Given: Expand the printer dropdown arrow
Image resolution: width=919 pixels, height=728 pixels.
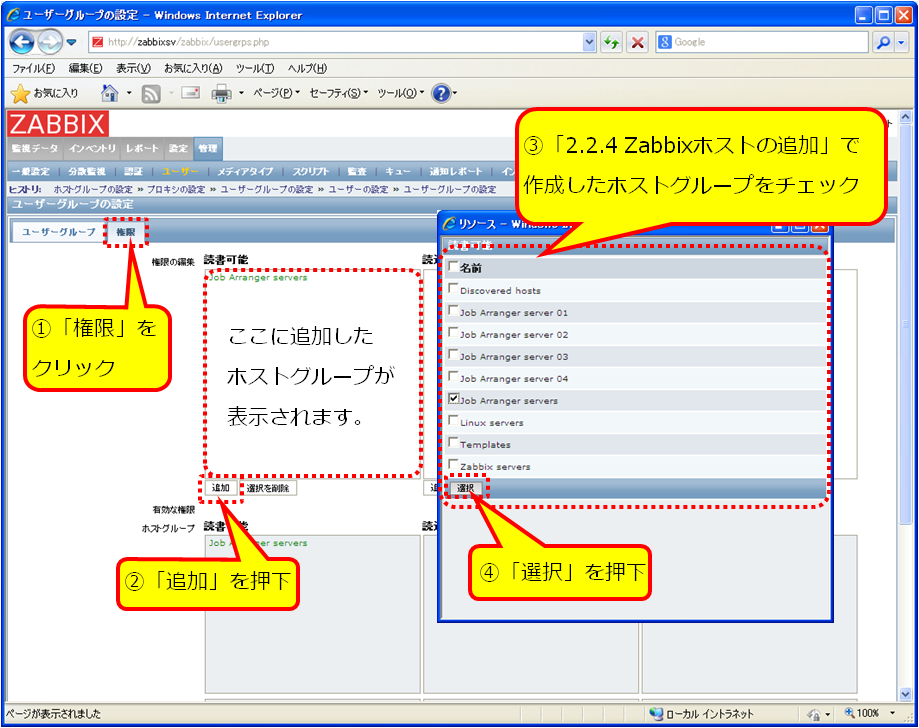Looking at the screenshot, I should [241, 93].
